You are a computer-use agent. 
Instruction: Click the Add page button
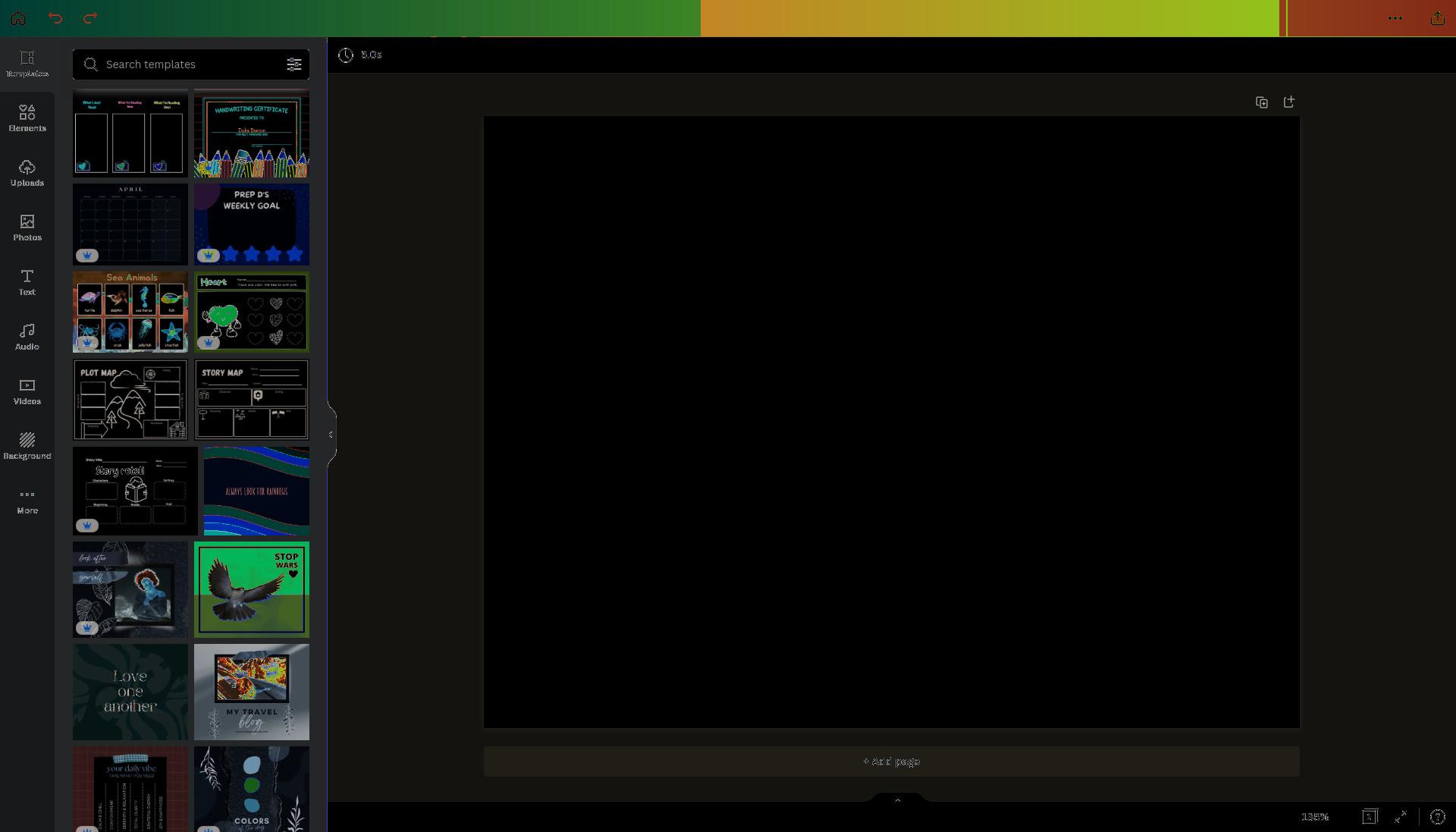[892, 761]
